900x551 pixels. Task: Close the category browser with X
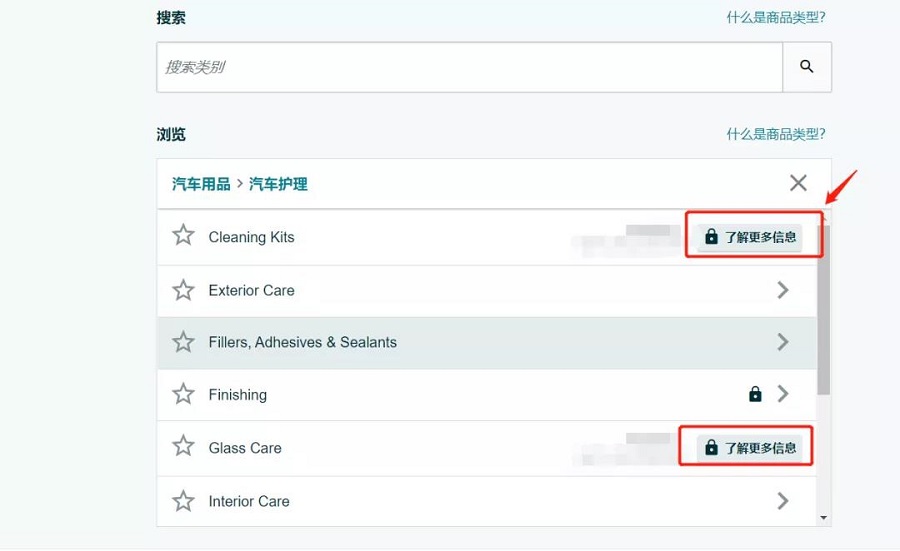tap(798, 183)
